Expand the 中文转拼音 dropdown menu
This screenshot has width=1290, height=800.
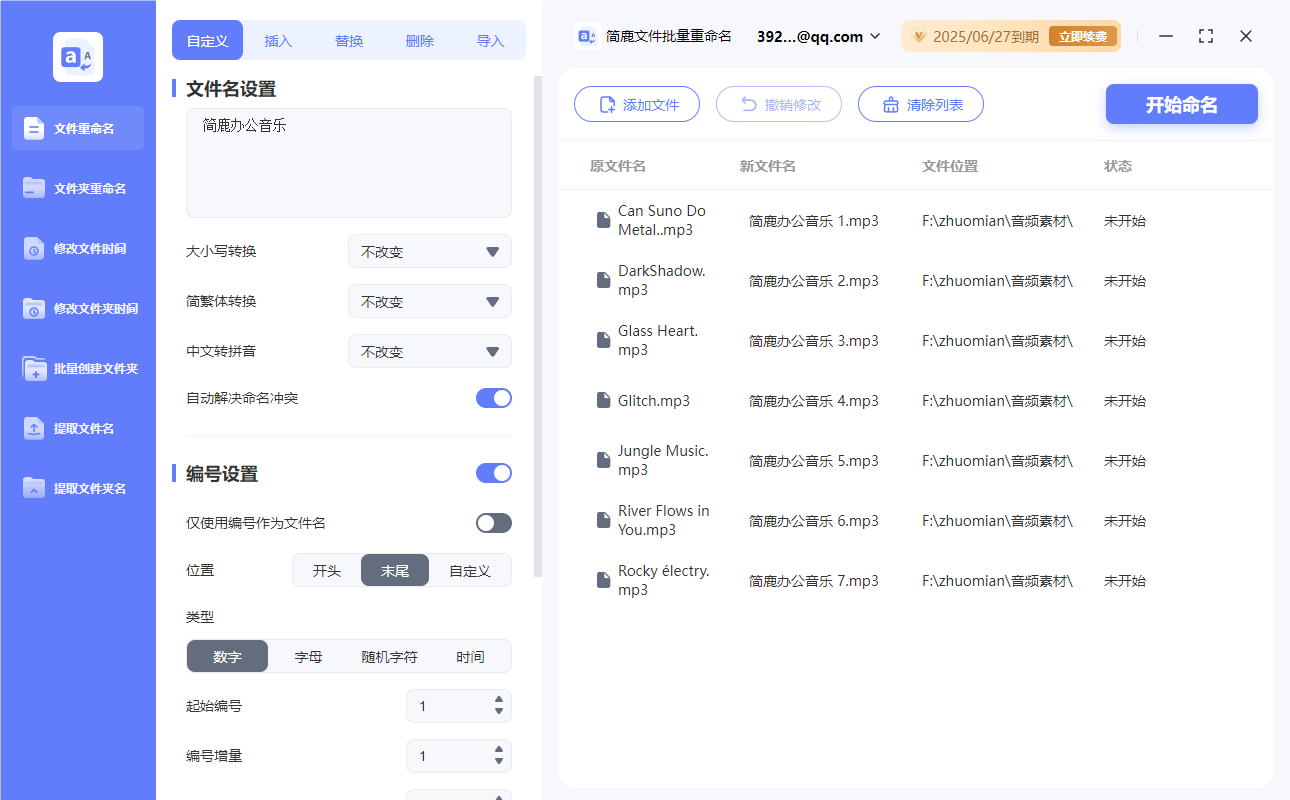pyautogui.click(x=429, y=351)
